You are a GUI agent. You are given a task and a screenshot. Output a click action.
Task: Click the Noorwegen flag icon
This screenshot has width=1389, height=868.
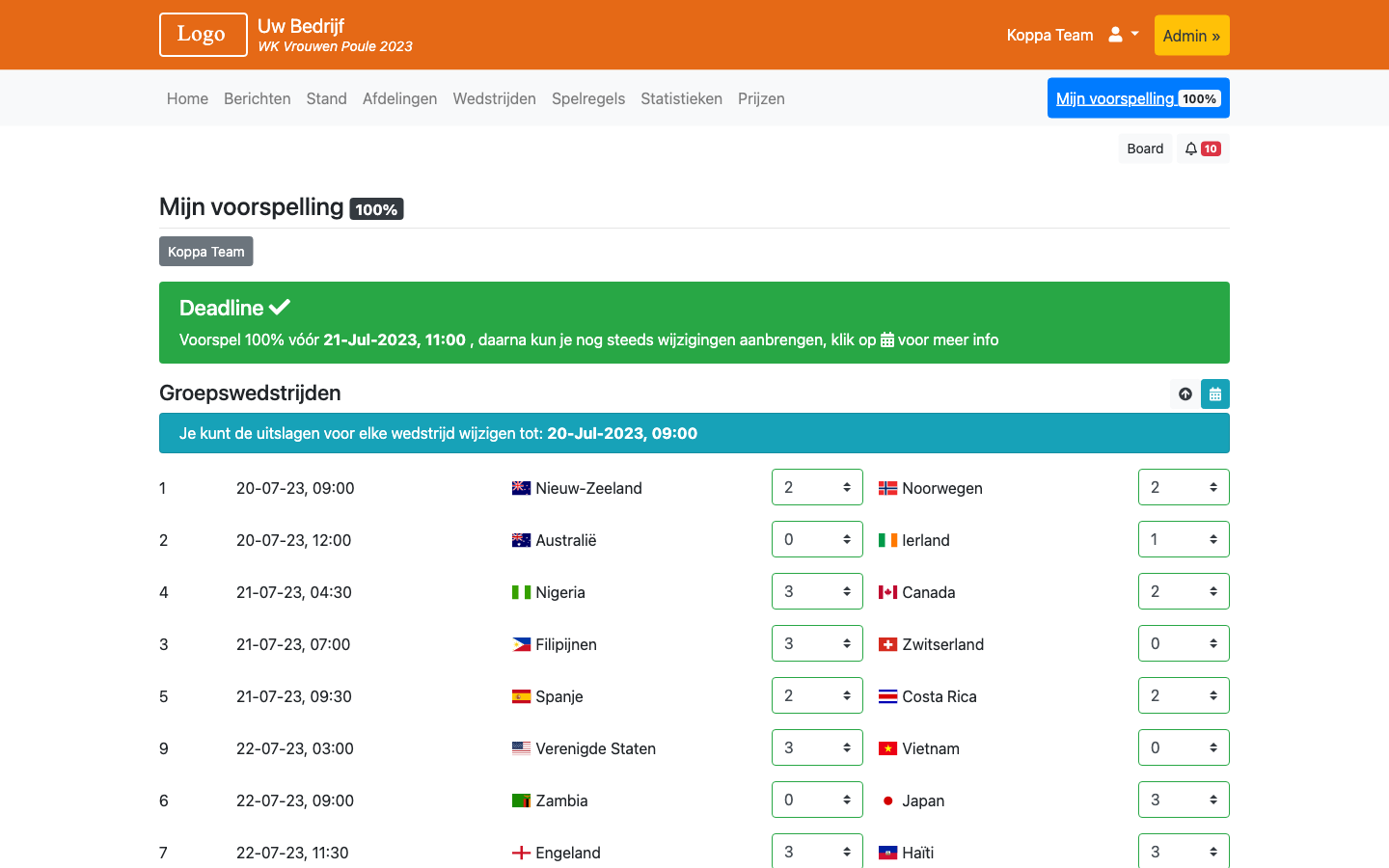pos(887,488)
